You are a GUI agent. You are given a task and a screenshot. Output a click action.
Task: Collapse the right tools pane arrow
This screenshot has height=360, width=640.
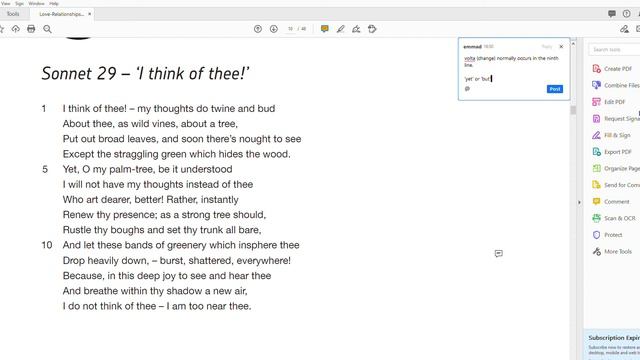point(579,202)
